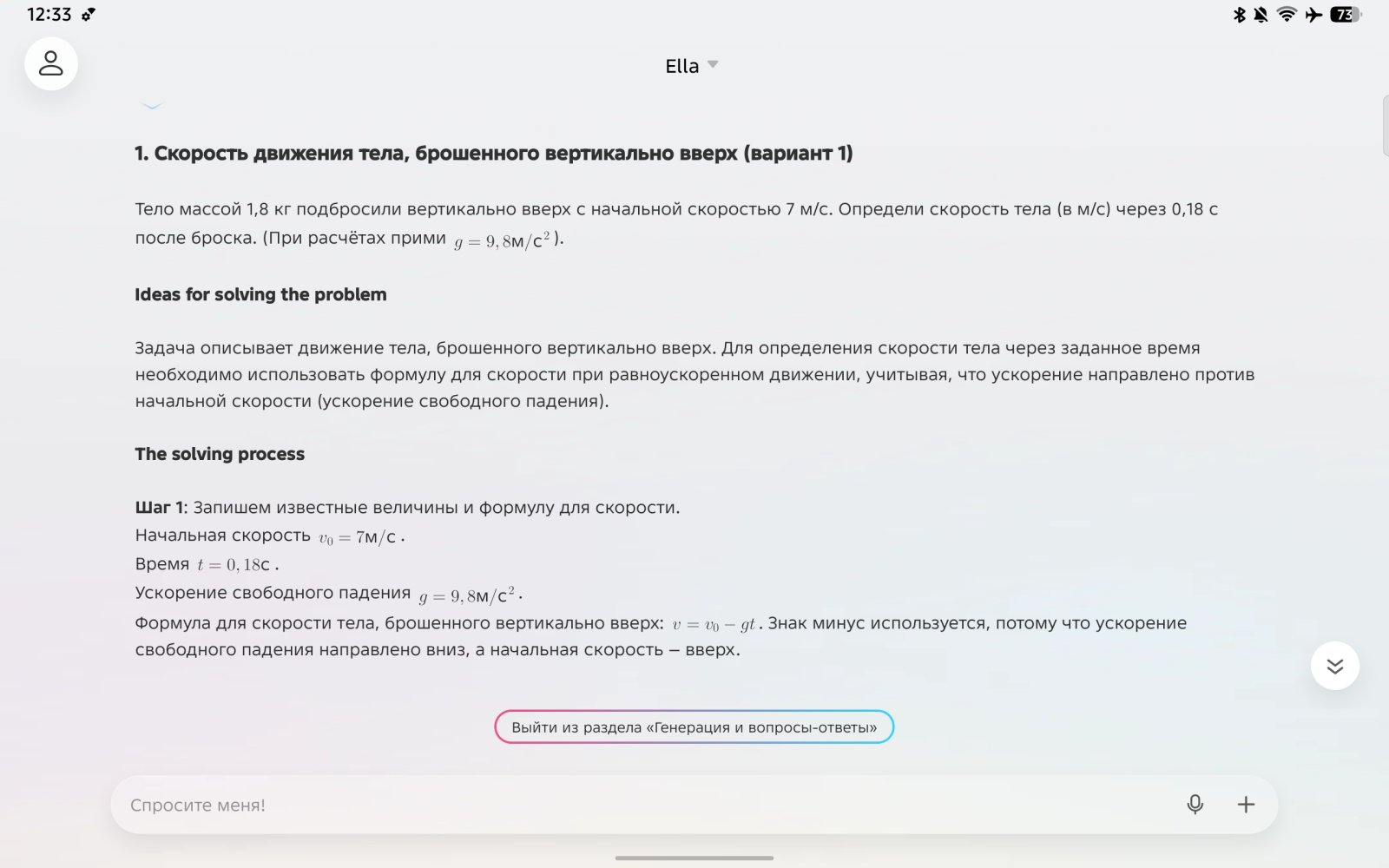Open the user profile avatar
The width and height of the screenshot is (1389, 868).
[x=51, y=63]
